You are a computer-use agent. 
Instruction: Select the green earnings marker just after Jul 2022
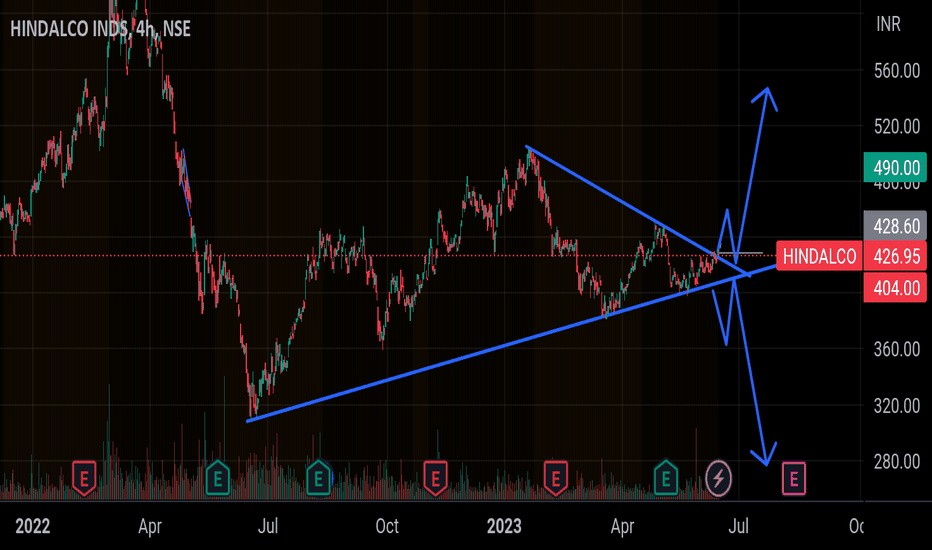pos(319,478)
